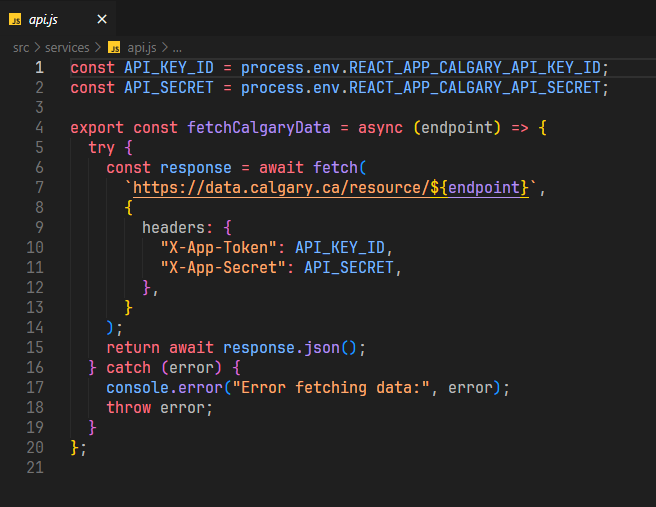Click line number 4 in the gutter
This screenshot has height=507, width=656.
[39, 128]
